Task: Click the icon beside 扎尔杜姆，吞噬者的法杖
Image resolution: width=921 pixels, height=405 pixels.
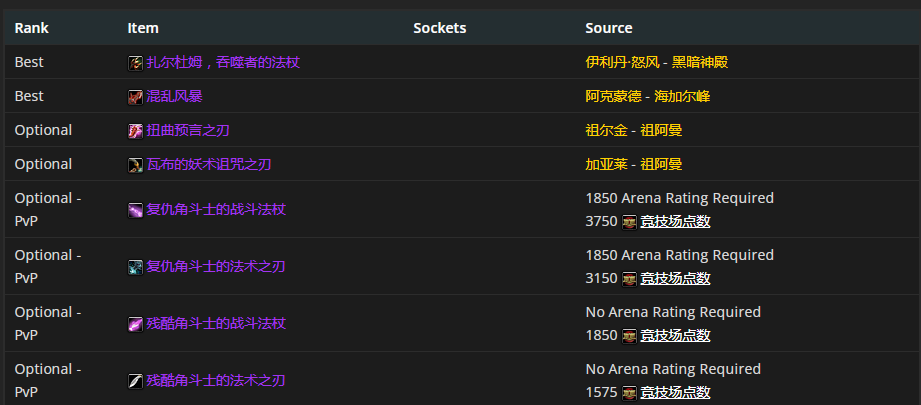Action: [135, 62]
